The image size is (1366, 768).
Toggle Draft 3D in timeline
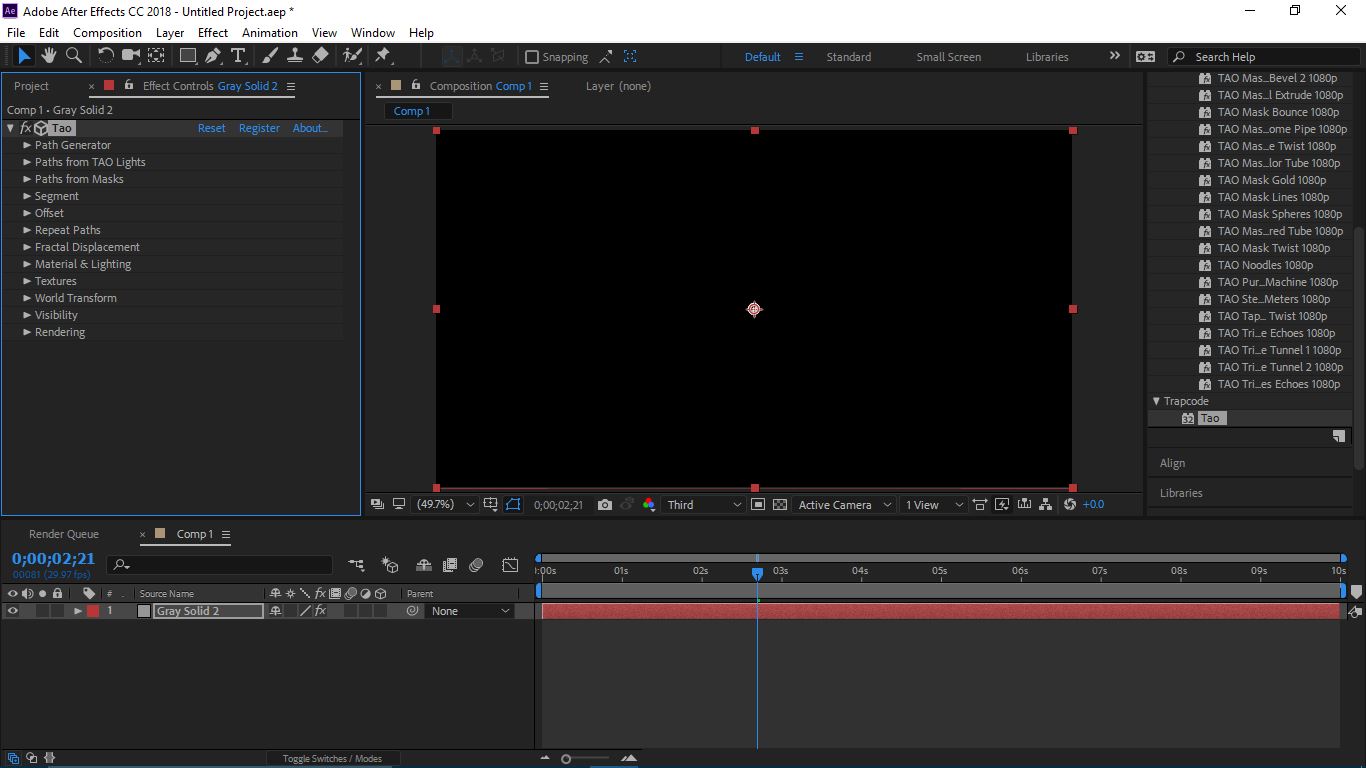(x=390, y=565)
